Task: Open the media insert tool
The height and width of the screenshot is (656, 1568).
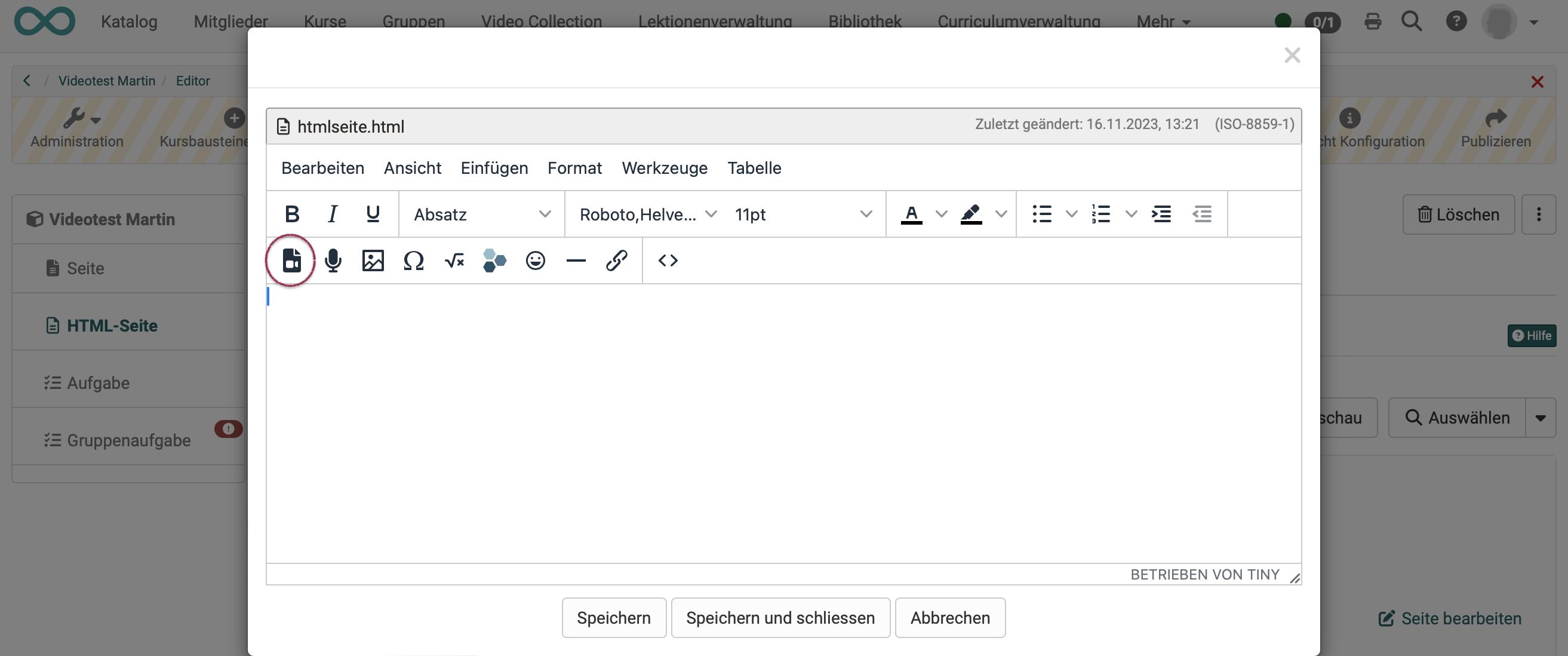Action: point(291,260)
